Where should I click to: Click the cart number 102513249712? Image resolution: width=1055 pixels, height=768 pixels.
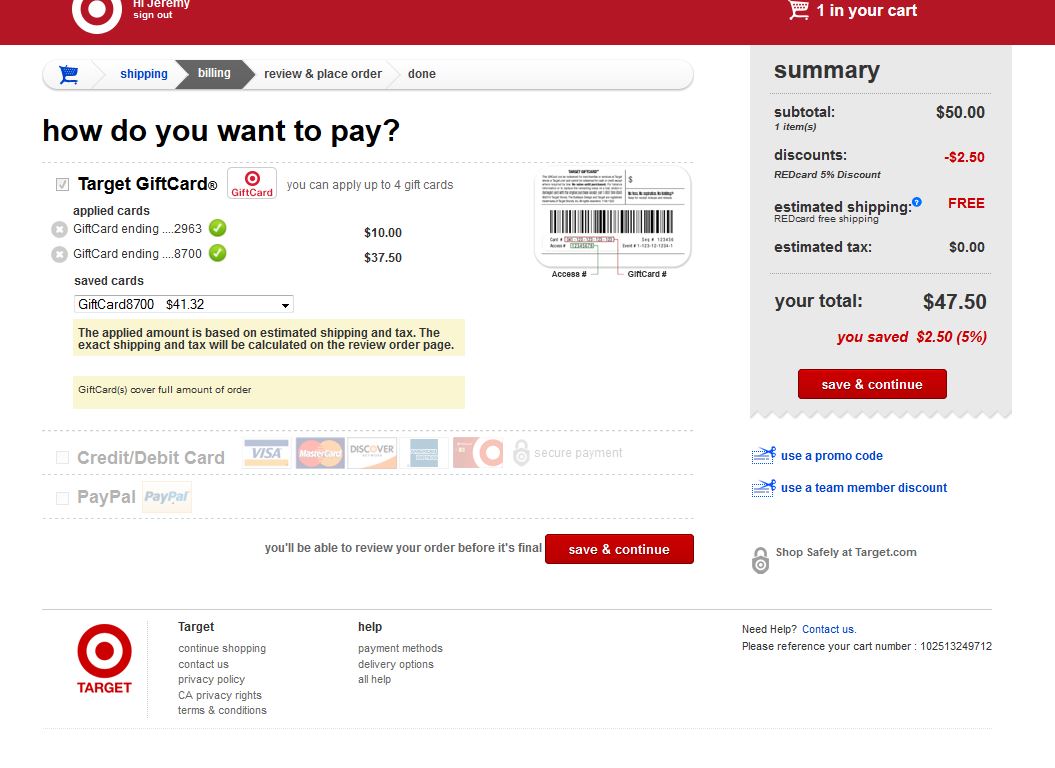pos(956,646)
